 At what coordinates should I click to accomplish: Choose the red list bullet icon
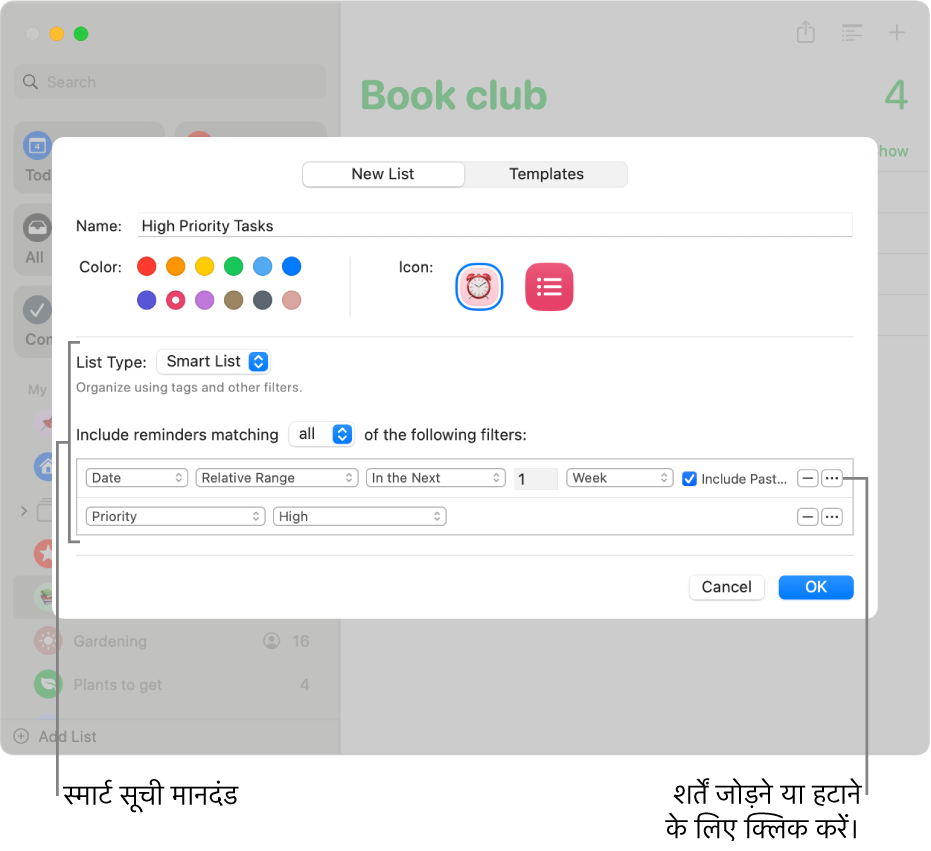pos(549,287)
